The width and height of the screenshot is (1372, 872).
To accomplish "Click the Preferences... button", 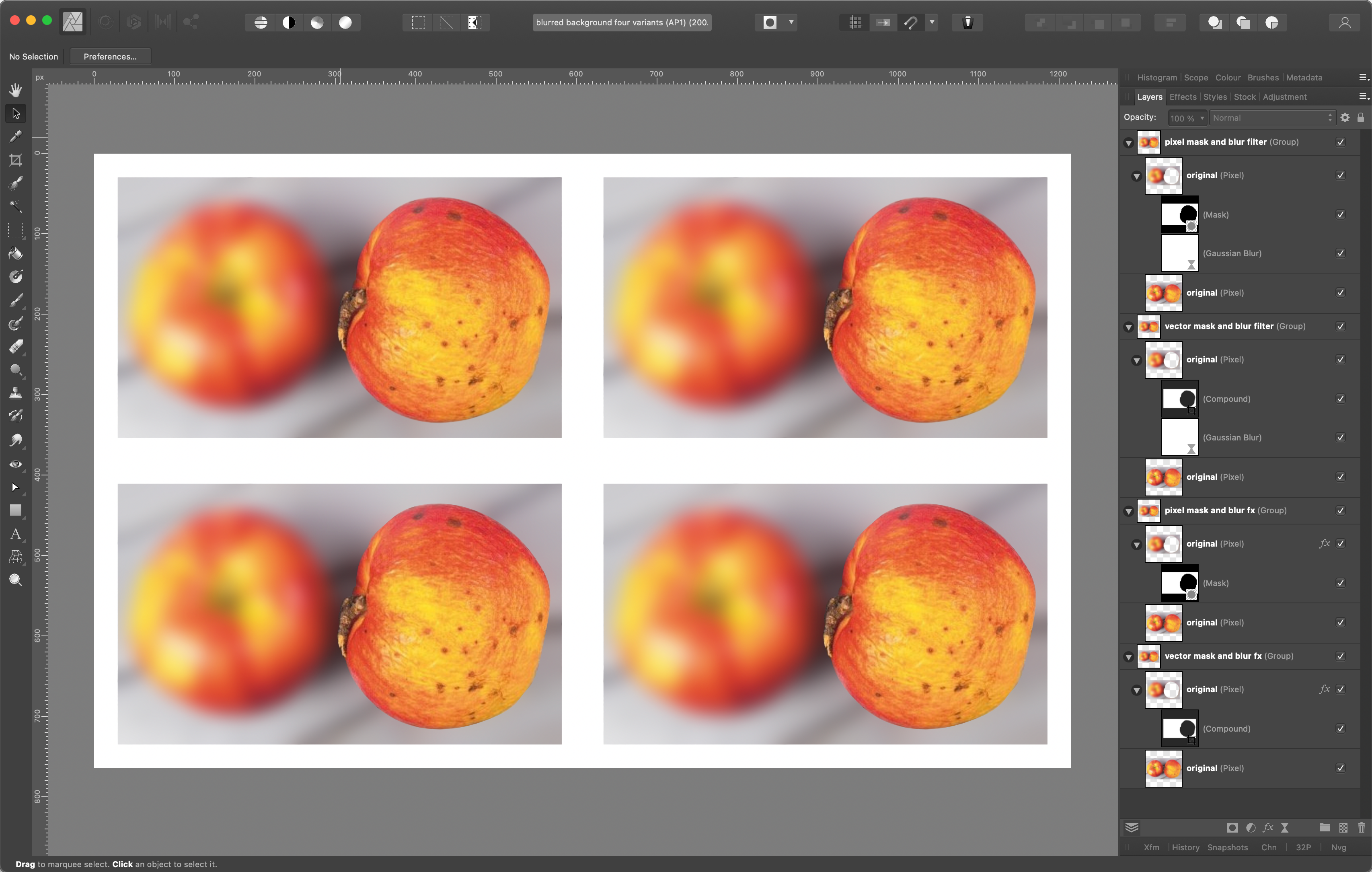I will (110, 56).
